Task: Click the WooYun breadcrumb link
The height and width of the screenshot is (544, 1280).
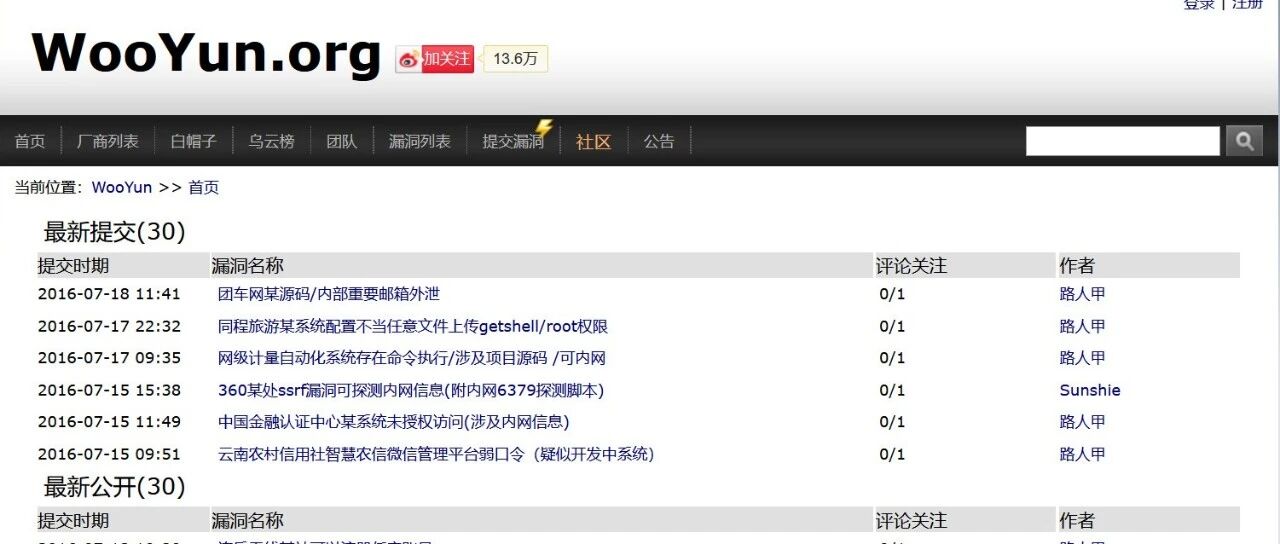Action: coord(122,188)
